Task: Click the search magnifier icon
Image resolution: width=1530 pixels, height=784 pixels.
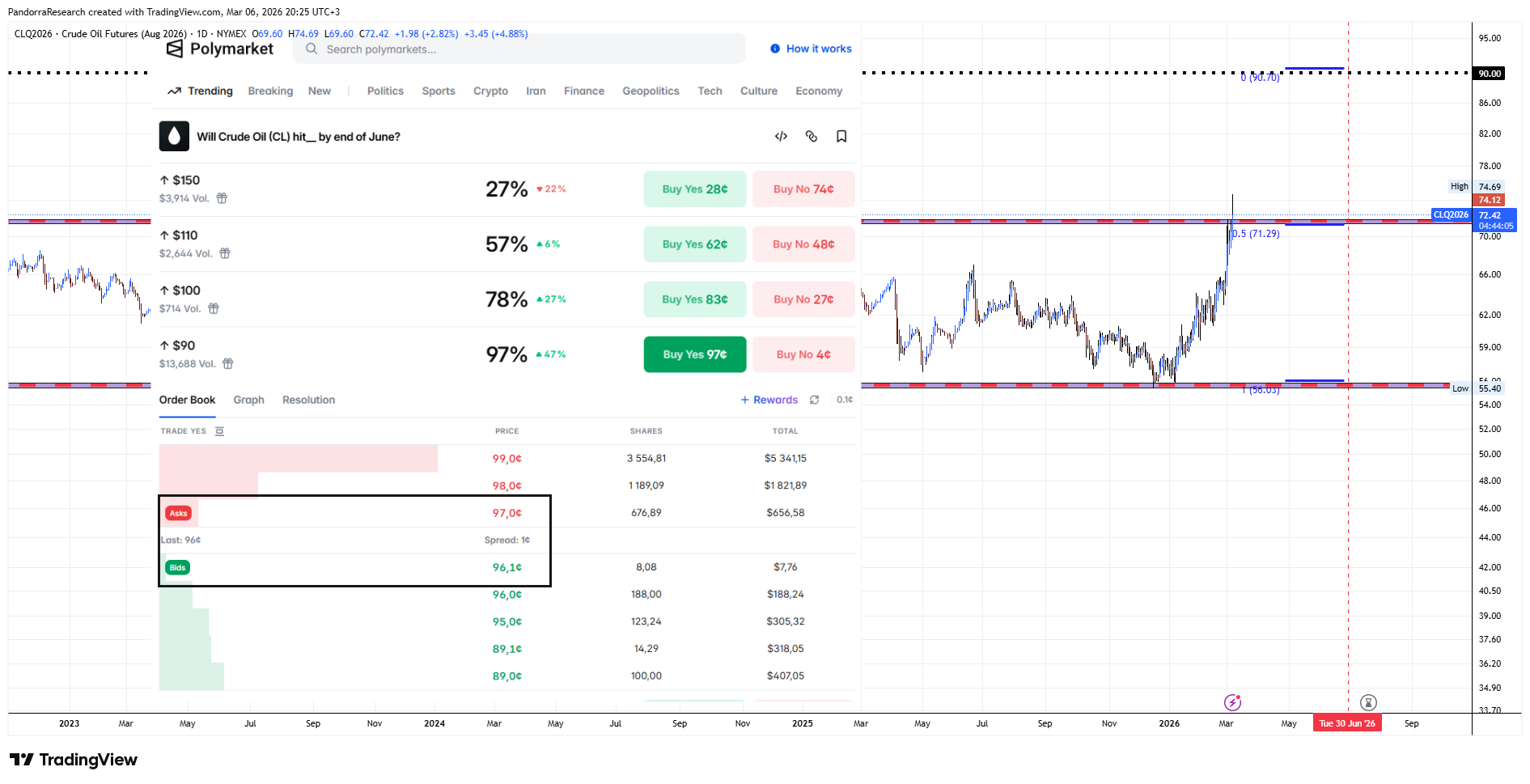Action: [312, 49]
